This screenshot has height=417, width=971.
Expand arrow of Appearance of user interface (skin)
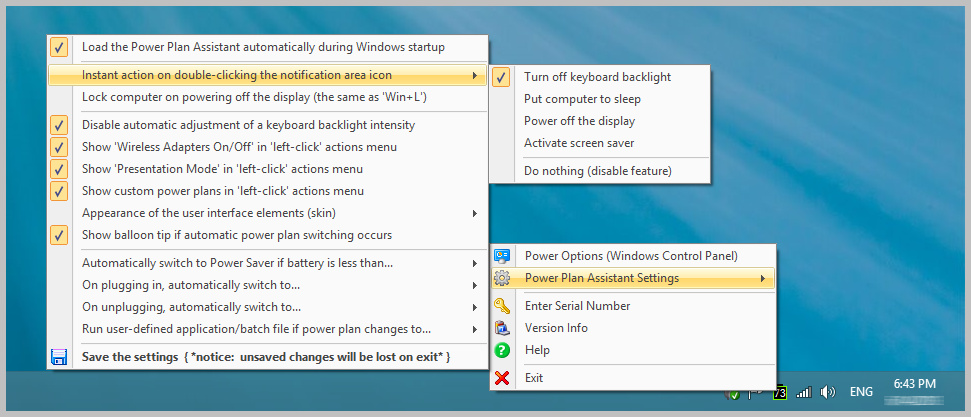(x=475, y=214)
